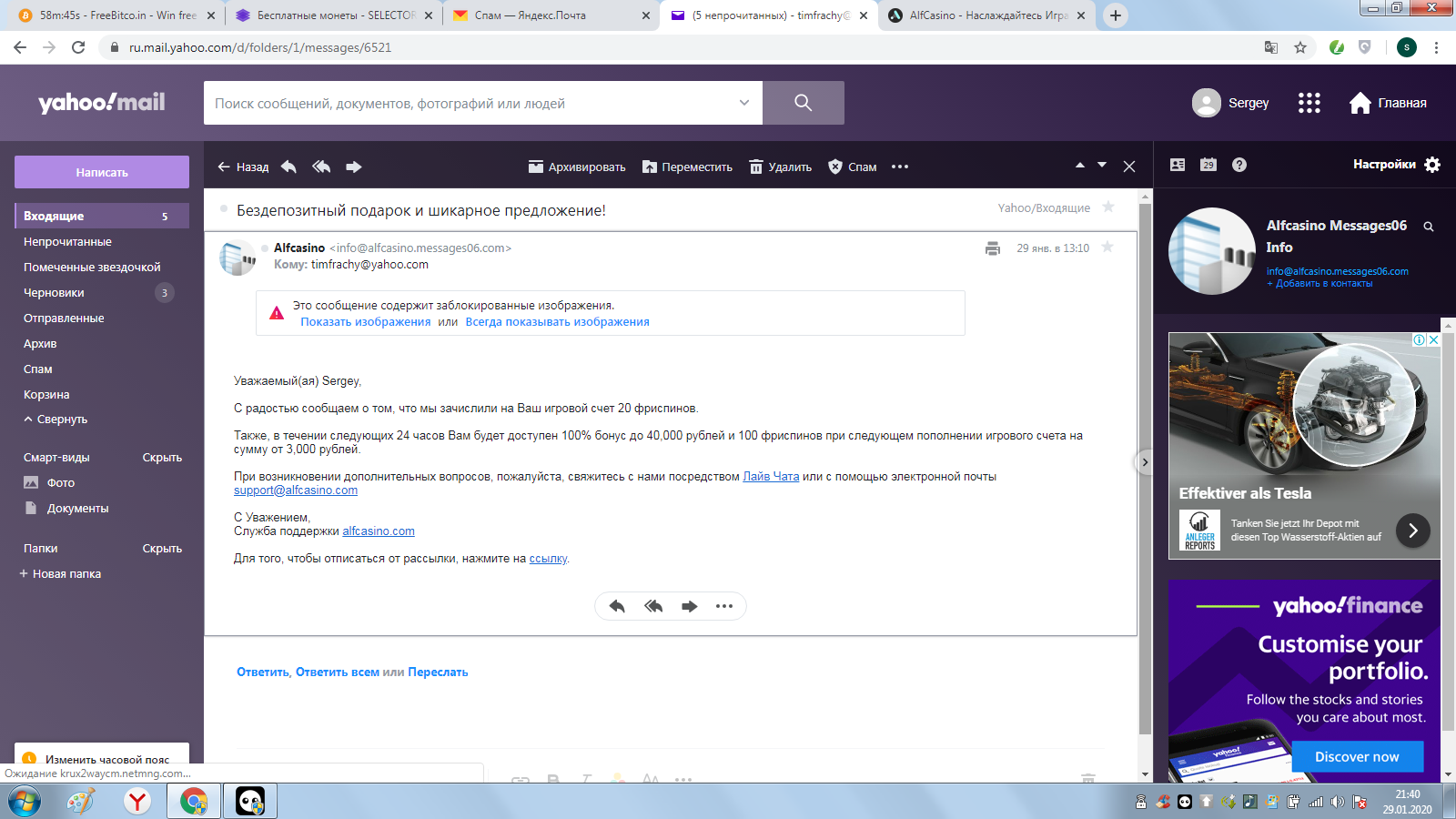Open Лайв Чата link in message
1456x819 pixels.
(x=771, y=477)
